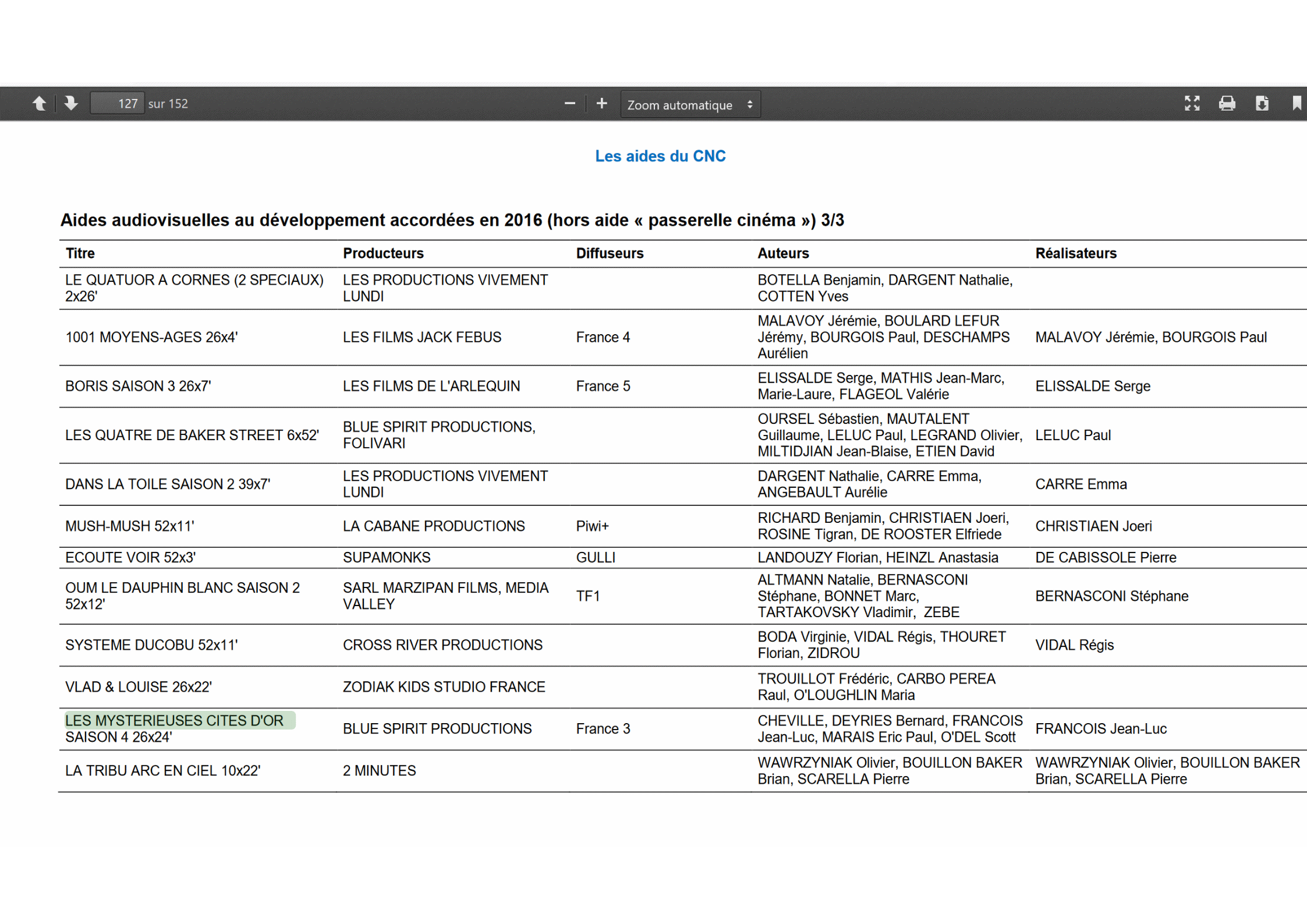Screen dimensions: 1307x924
Task: Go to previous page with up arrow
Action: point(40,104)
